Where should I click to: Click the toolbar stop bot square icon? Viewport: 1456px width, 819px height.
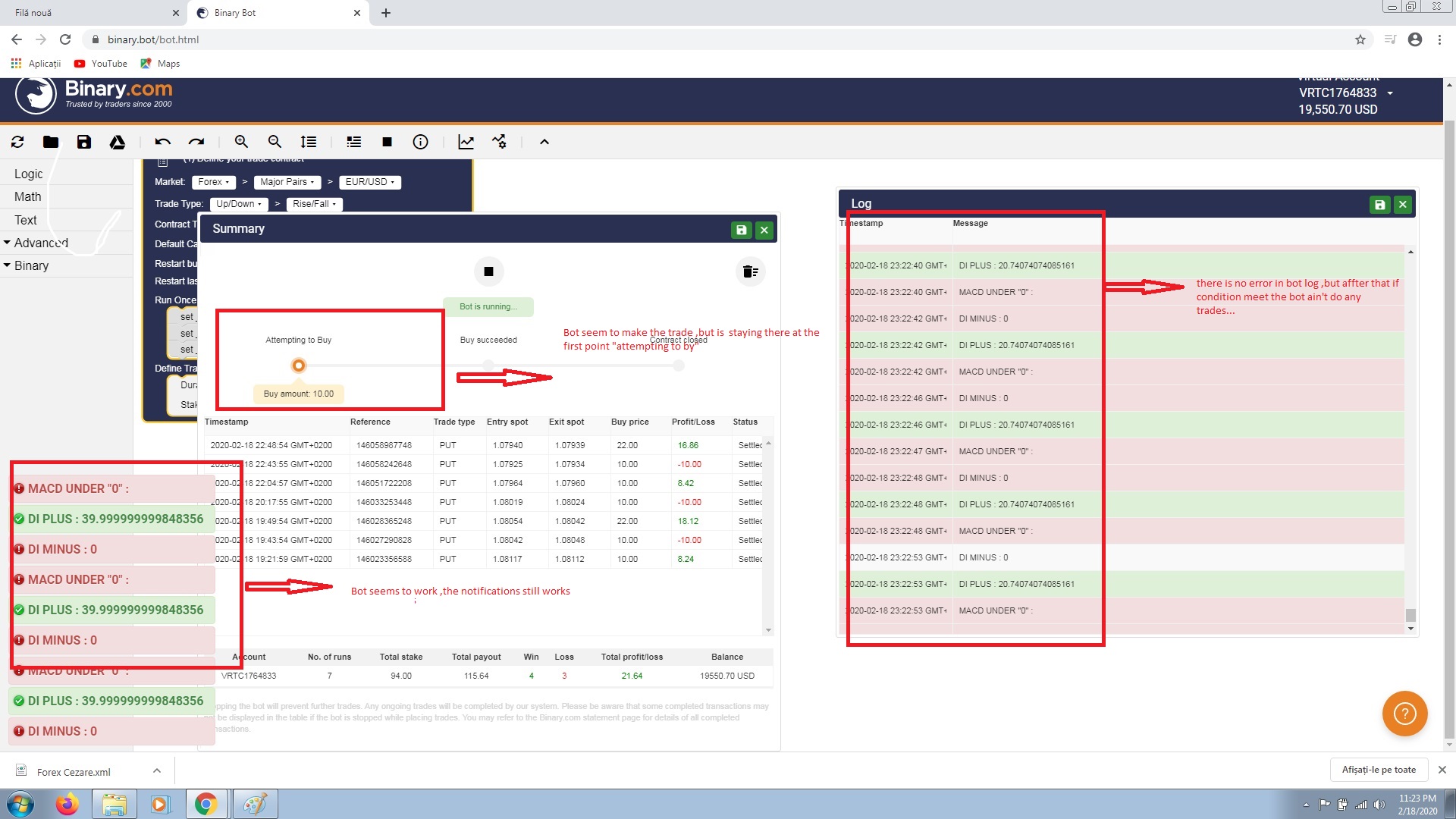click(x=387, y=142)
